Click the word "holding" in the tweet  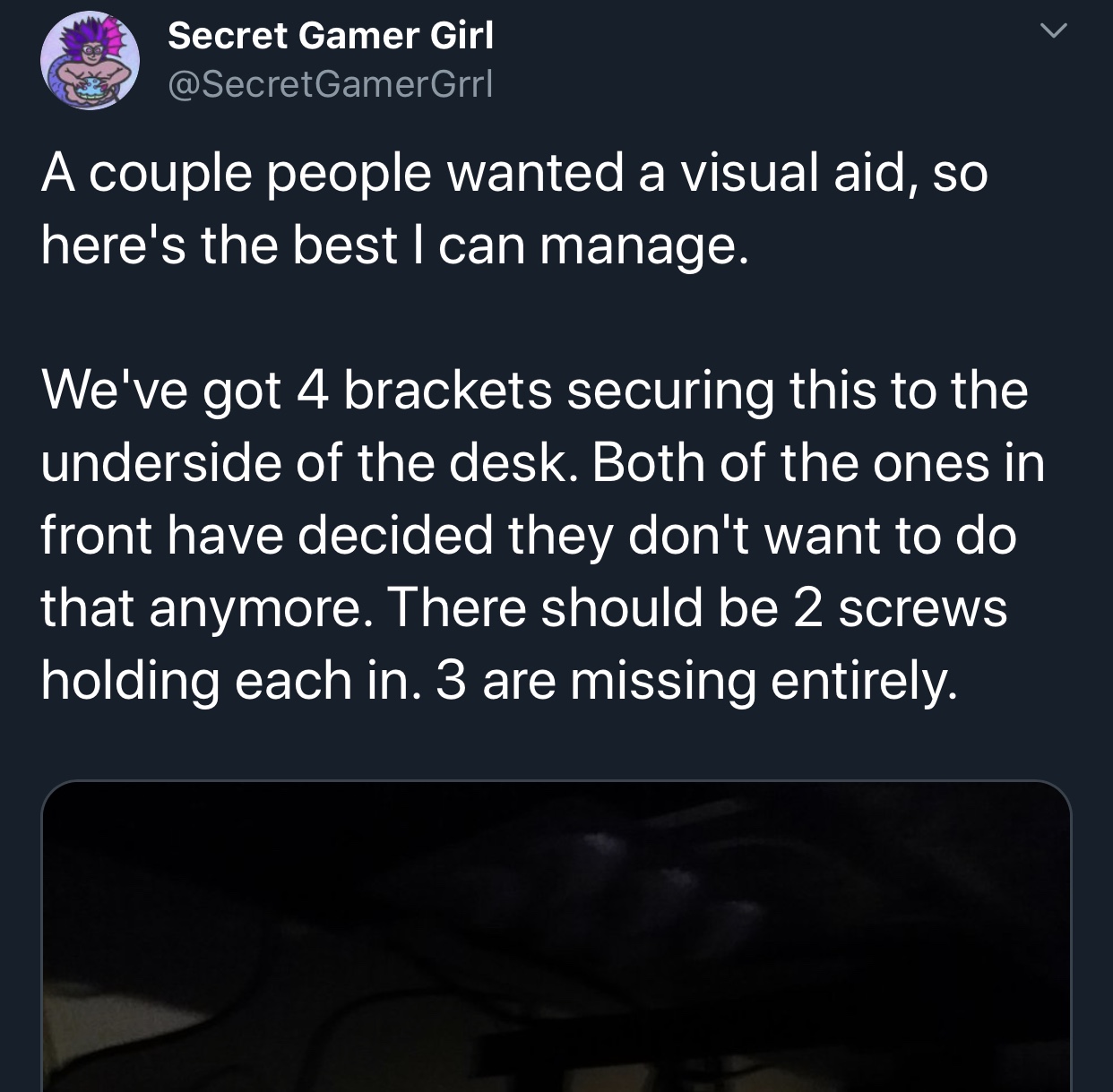pyautogui.click(x=130, y=682)
